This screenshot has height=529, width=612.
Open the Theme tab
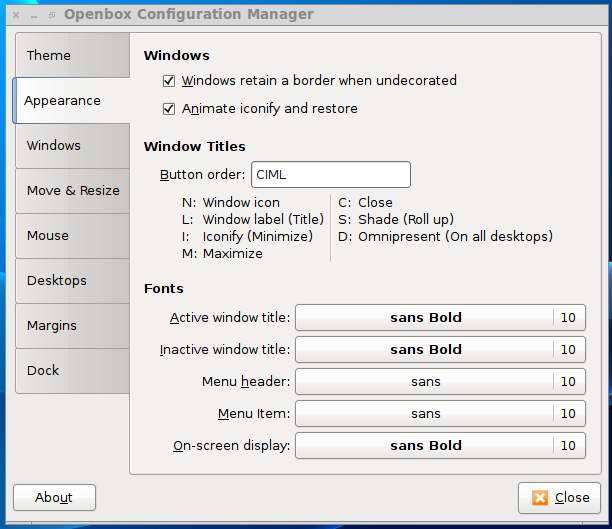(x=73, y=55)
